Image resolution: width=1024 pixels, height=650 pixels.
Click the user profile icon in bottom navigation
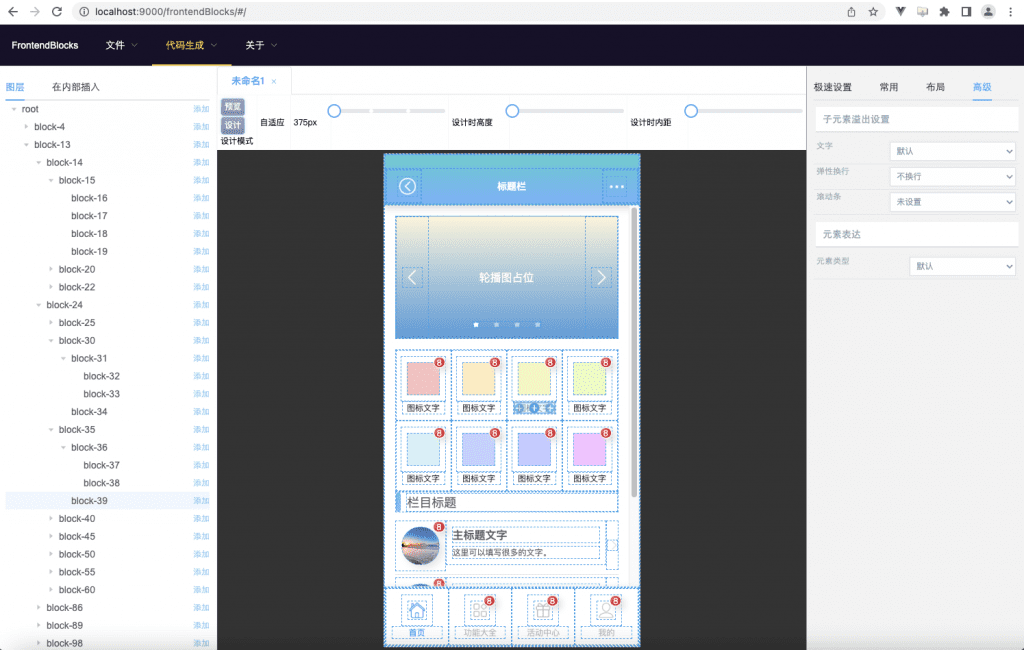pos(606,611)
